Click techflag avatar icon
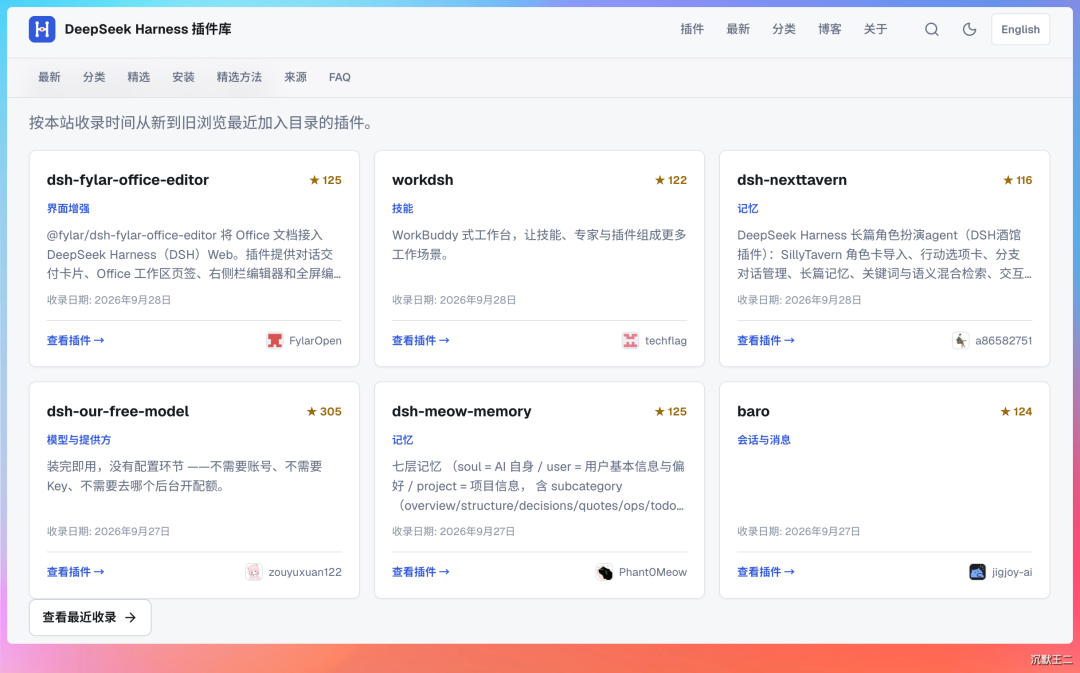The height and width of the screenshot is (673, 1080). tap(630, 340)
